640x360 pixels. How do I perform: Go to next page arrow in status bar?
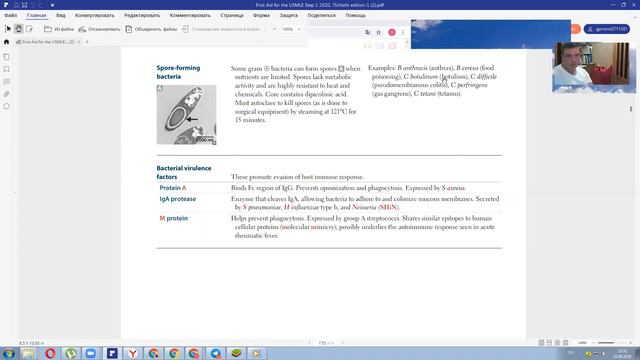342,343
